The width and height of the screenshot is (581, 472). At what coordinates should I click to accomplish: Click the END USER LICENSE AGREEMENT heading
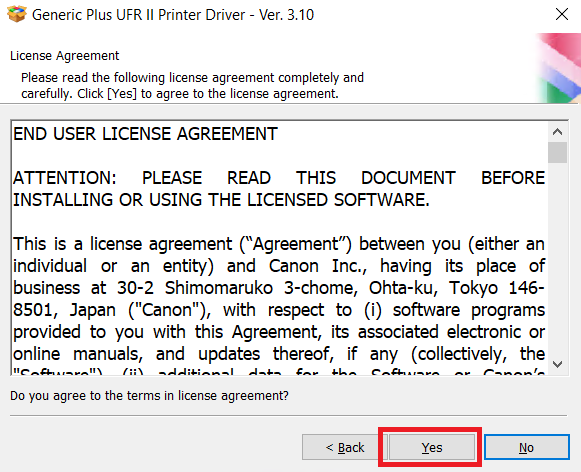(x=145, y=134)
